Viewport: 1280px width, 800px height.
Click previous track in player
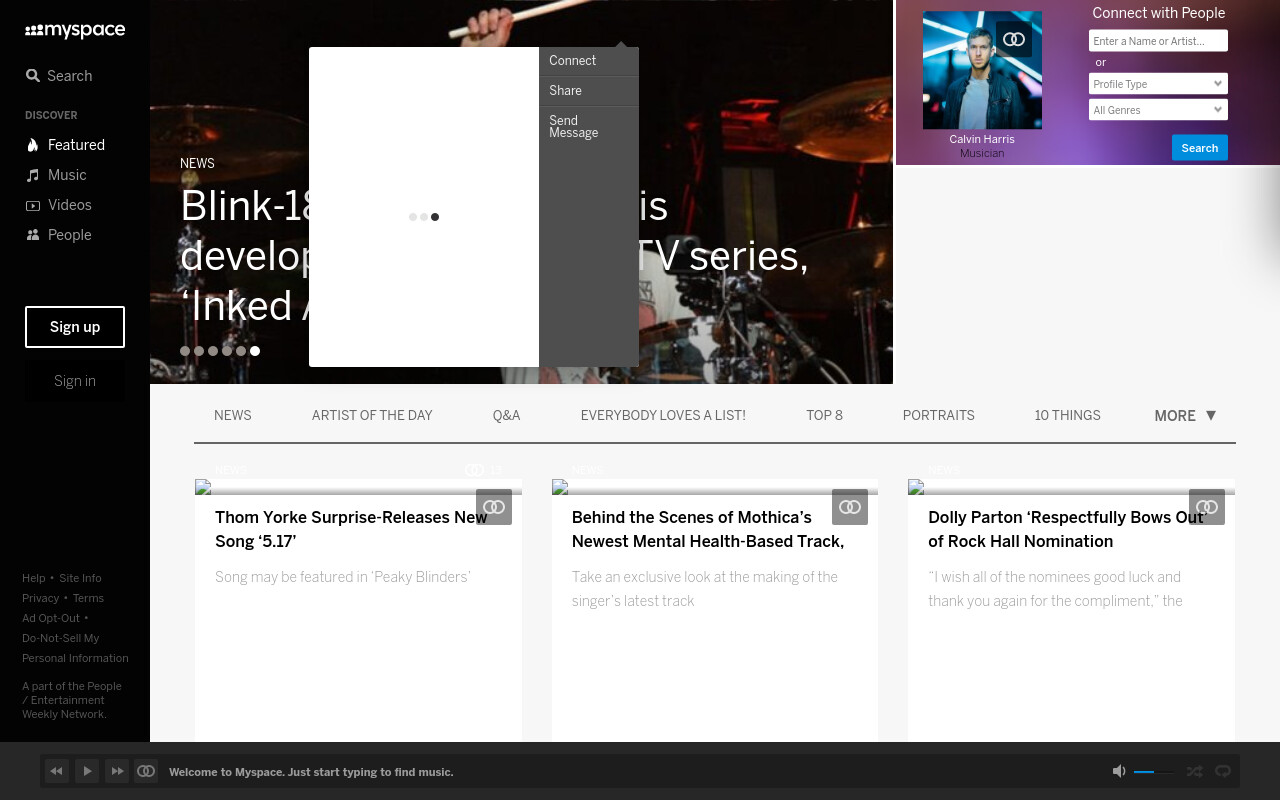click(x=57, y=771)
